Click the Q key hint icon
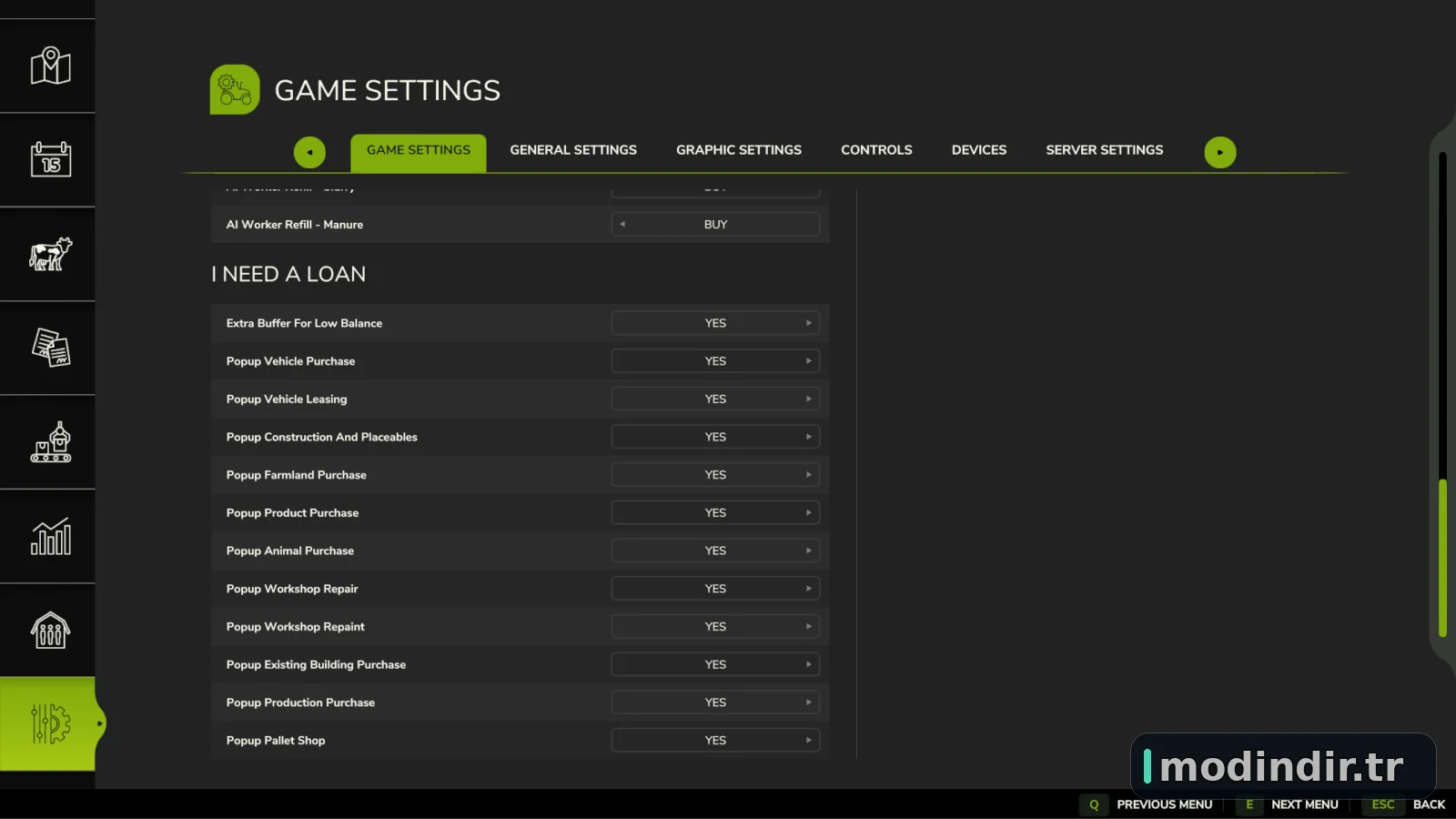Screen dimensions: 1456x819 click(x=1094, y=804)
